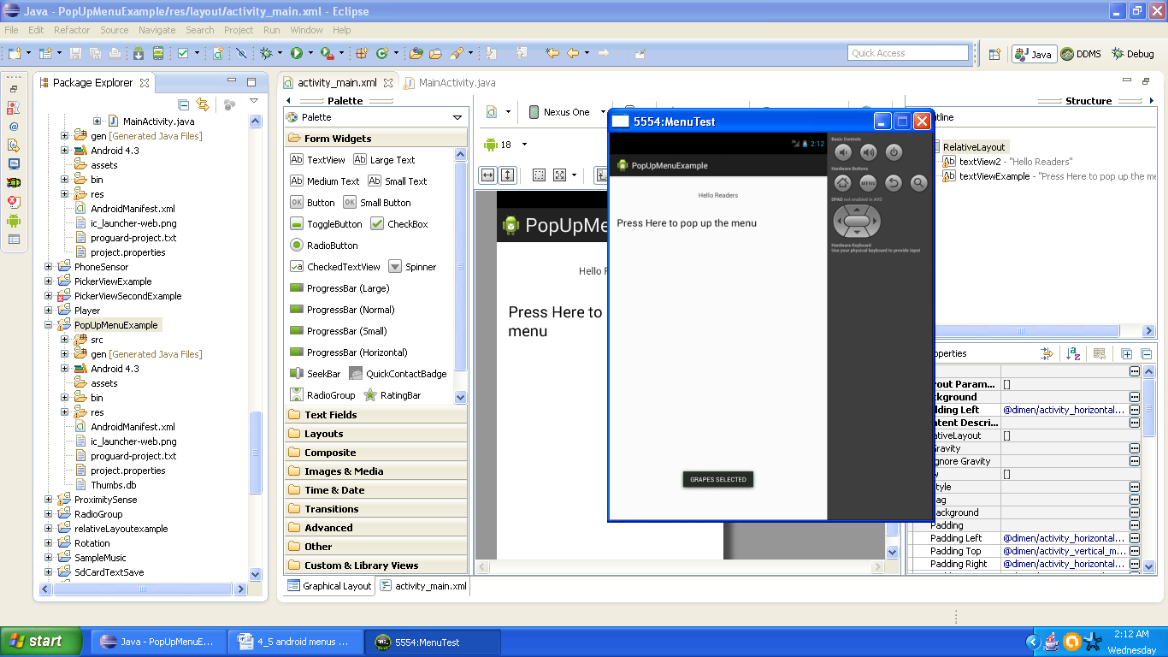
Task: Tap the emulator MENU hardware button
Action: [868, 182]
